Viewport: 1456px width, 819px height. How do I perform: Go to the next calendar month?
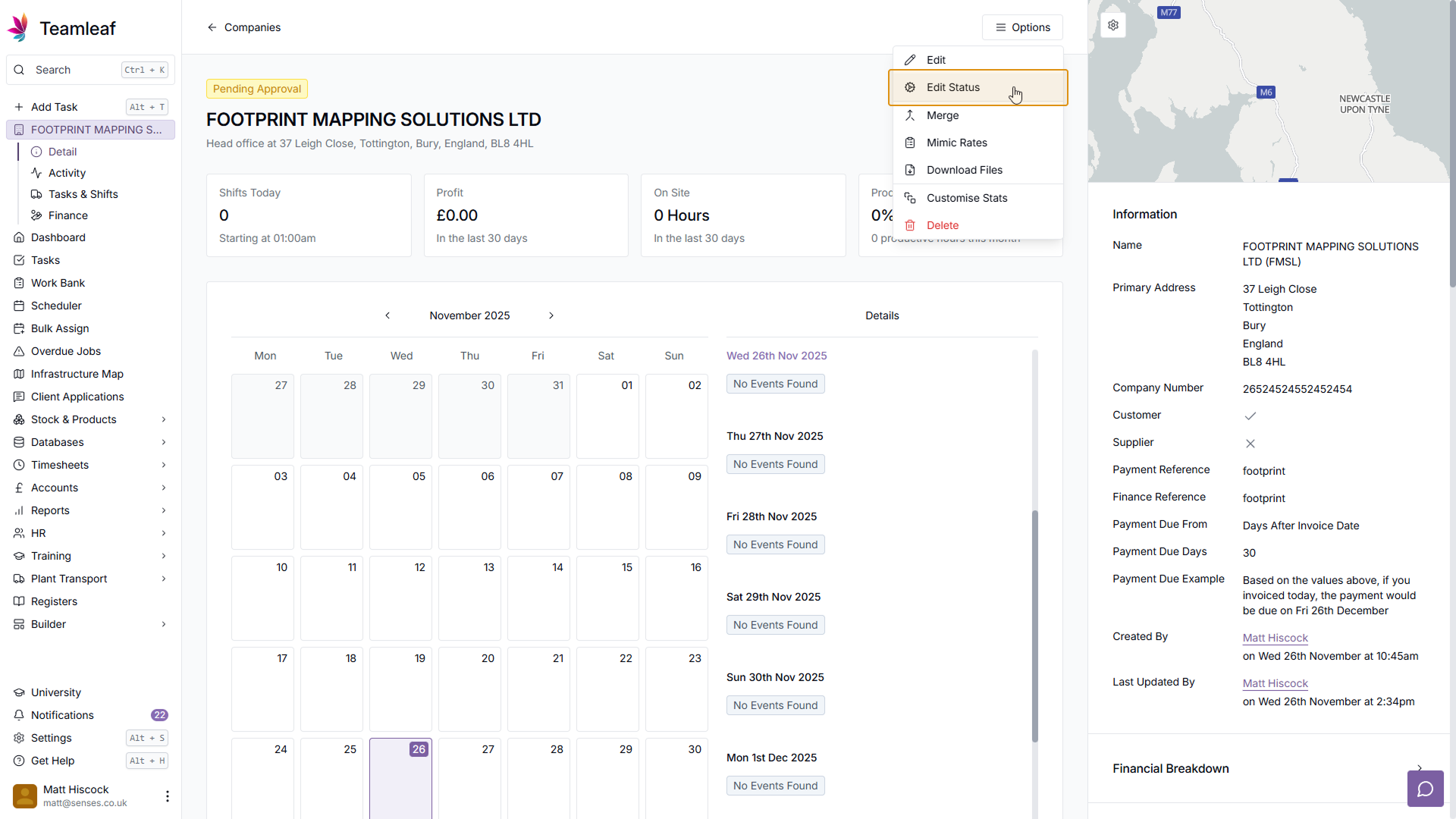coord(551,315)
